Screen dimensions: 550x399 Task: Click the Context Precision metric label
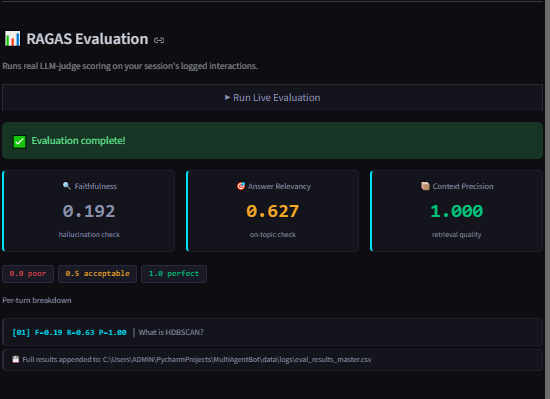coord(463,186)
